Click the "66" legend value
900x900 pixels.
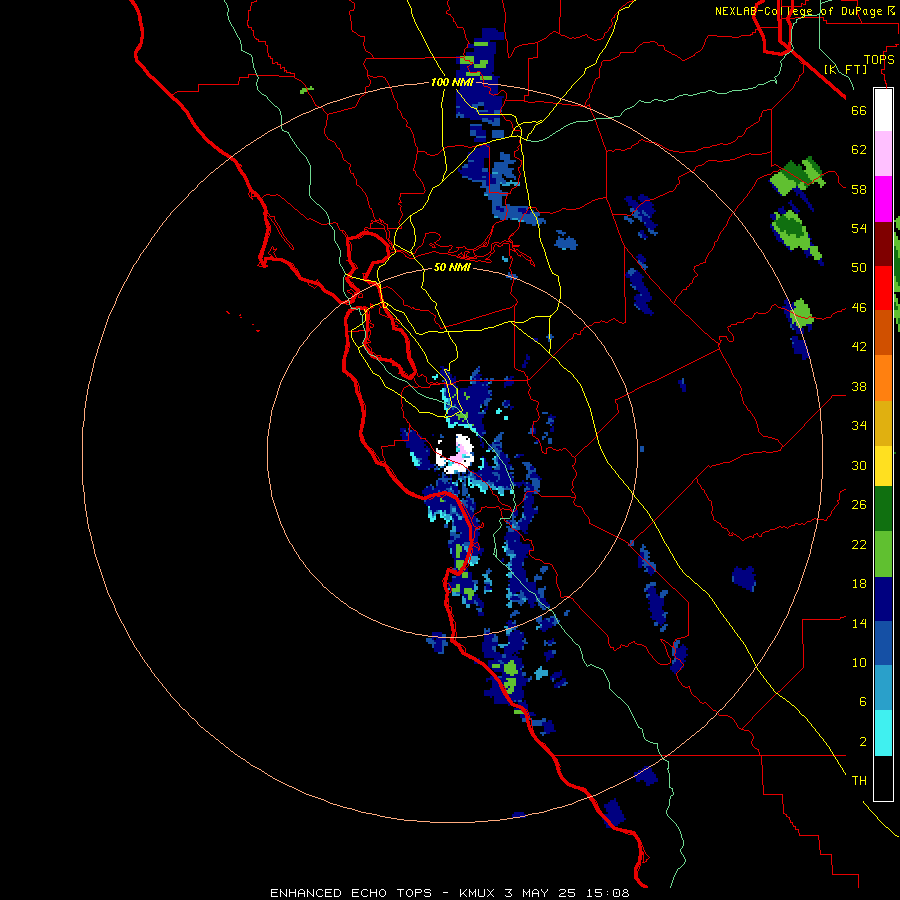tap(859, 110)
